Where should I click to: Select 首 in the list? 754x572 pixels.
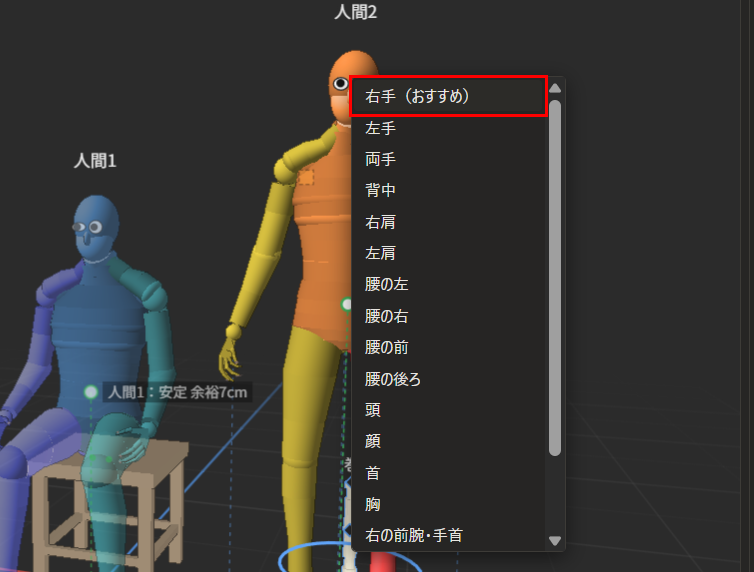point(448,473)
